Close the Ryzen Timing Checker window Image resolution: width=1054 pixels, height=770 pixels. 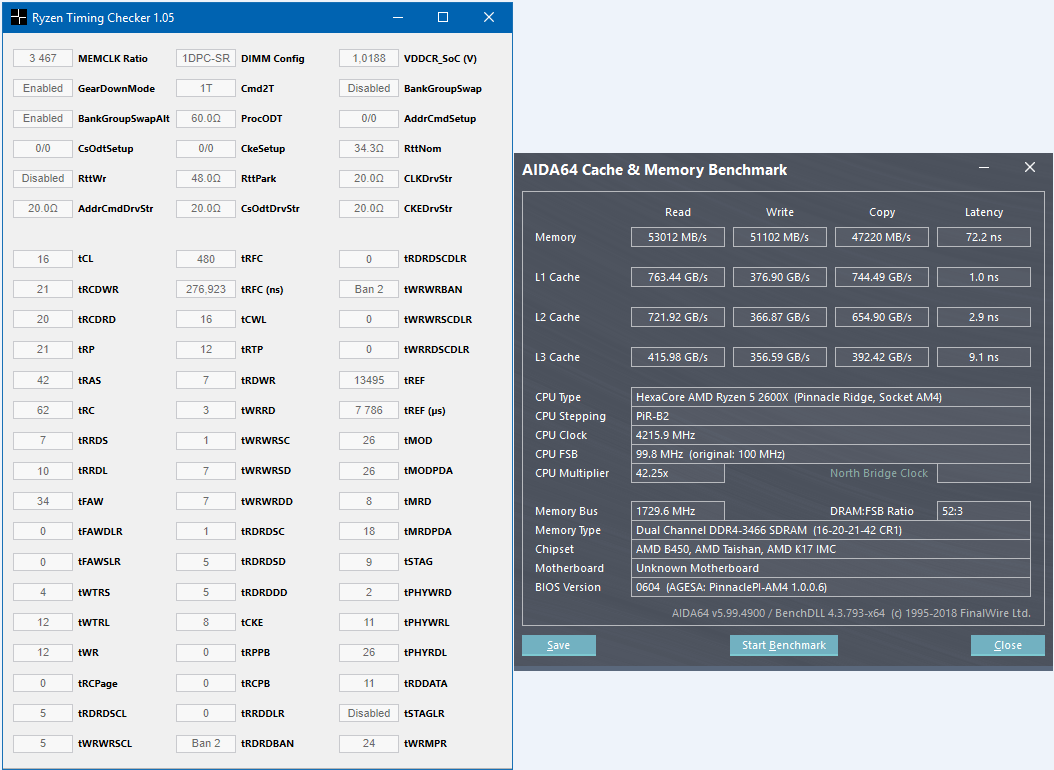(x=489, y=17)
